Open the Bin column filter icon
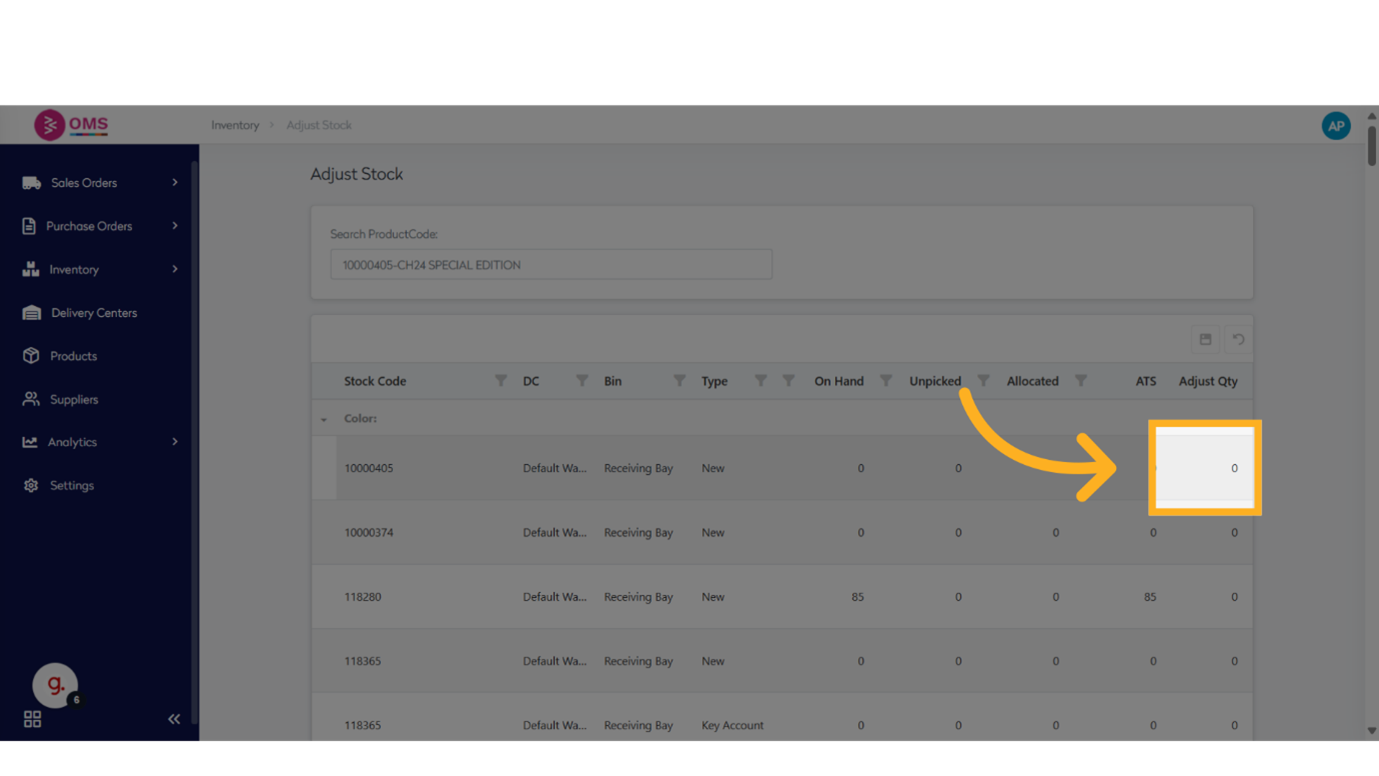The height and width of the screenshot is (776, 1379). (679, 381)
